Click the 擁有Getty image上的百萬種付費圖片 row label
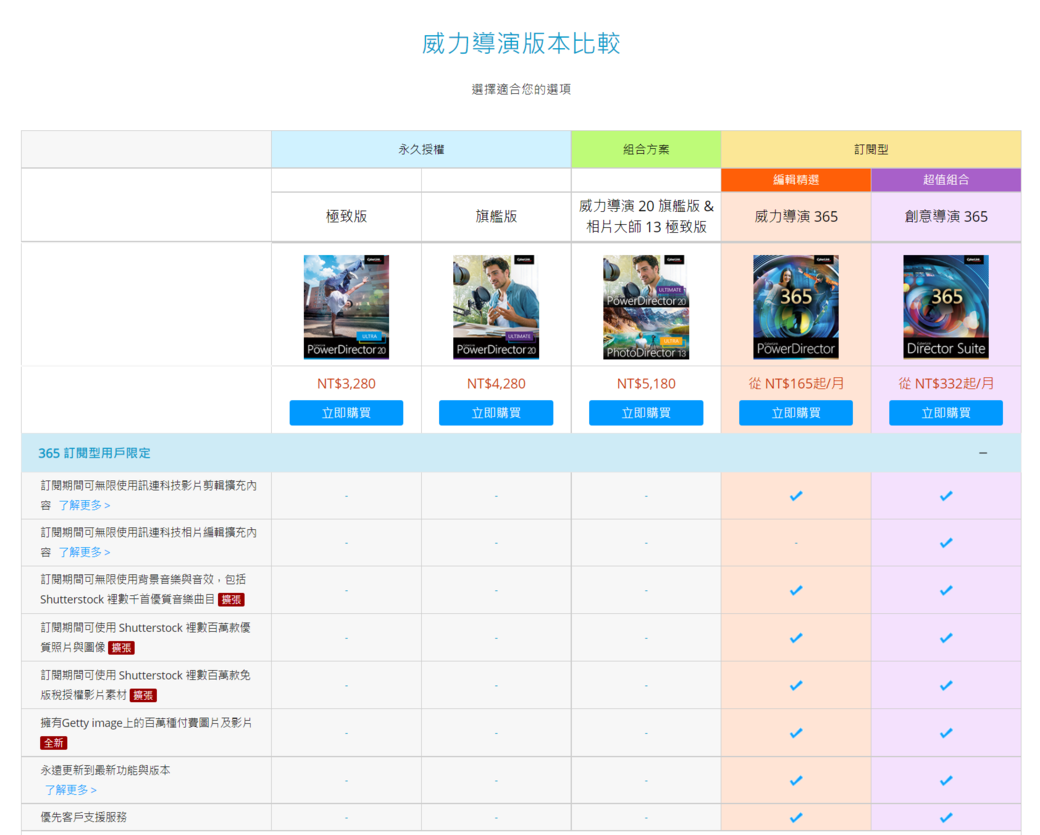This screenshot has width=1040, height=835. click(146, 723)
